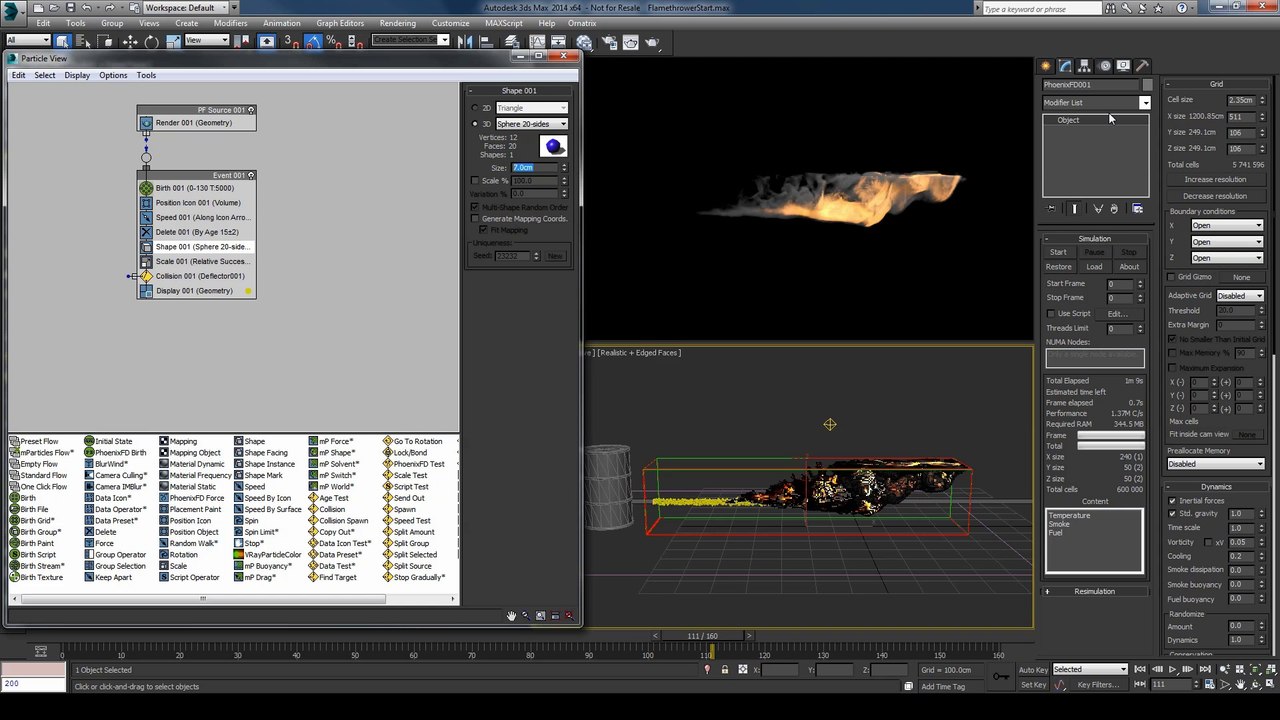Start the Phoenix simulation

point(1058,252)
